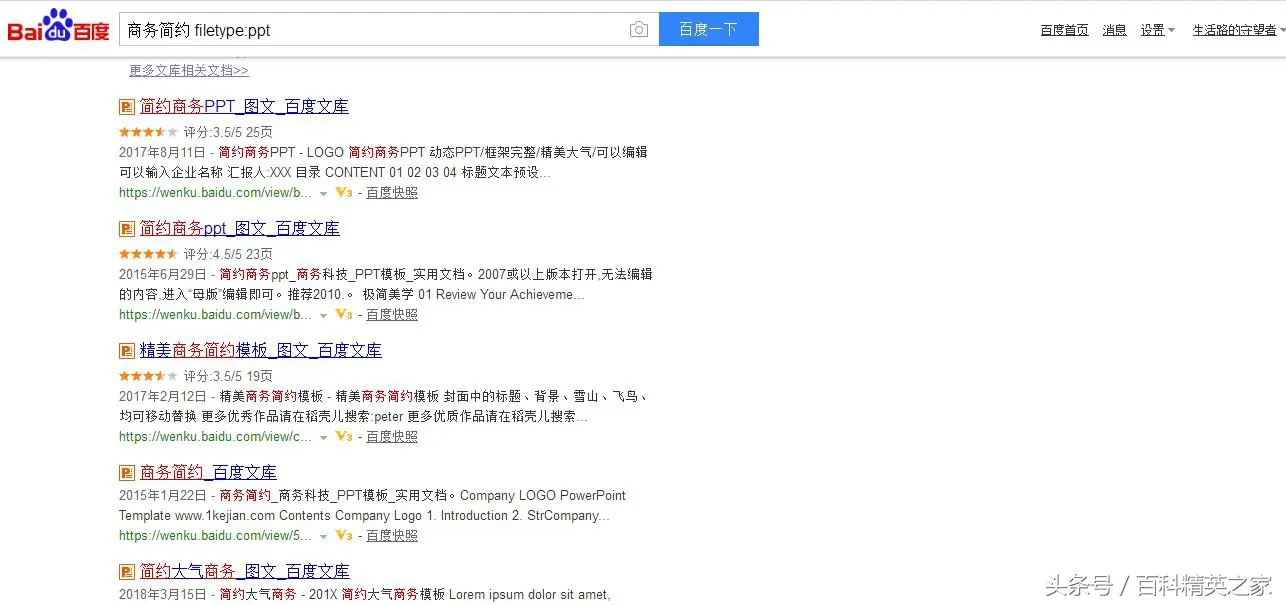This screenshot has height=605, width=1286.
Task: Click the date 2017年8月11日
Action: coord(162,152)
